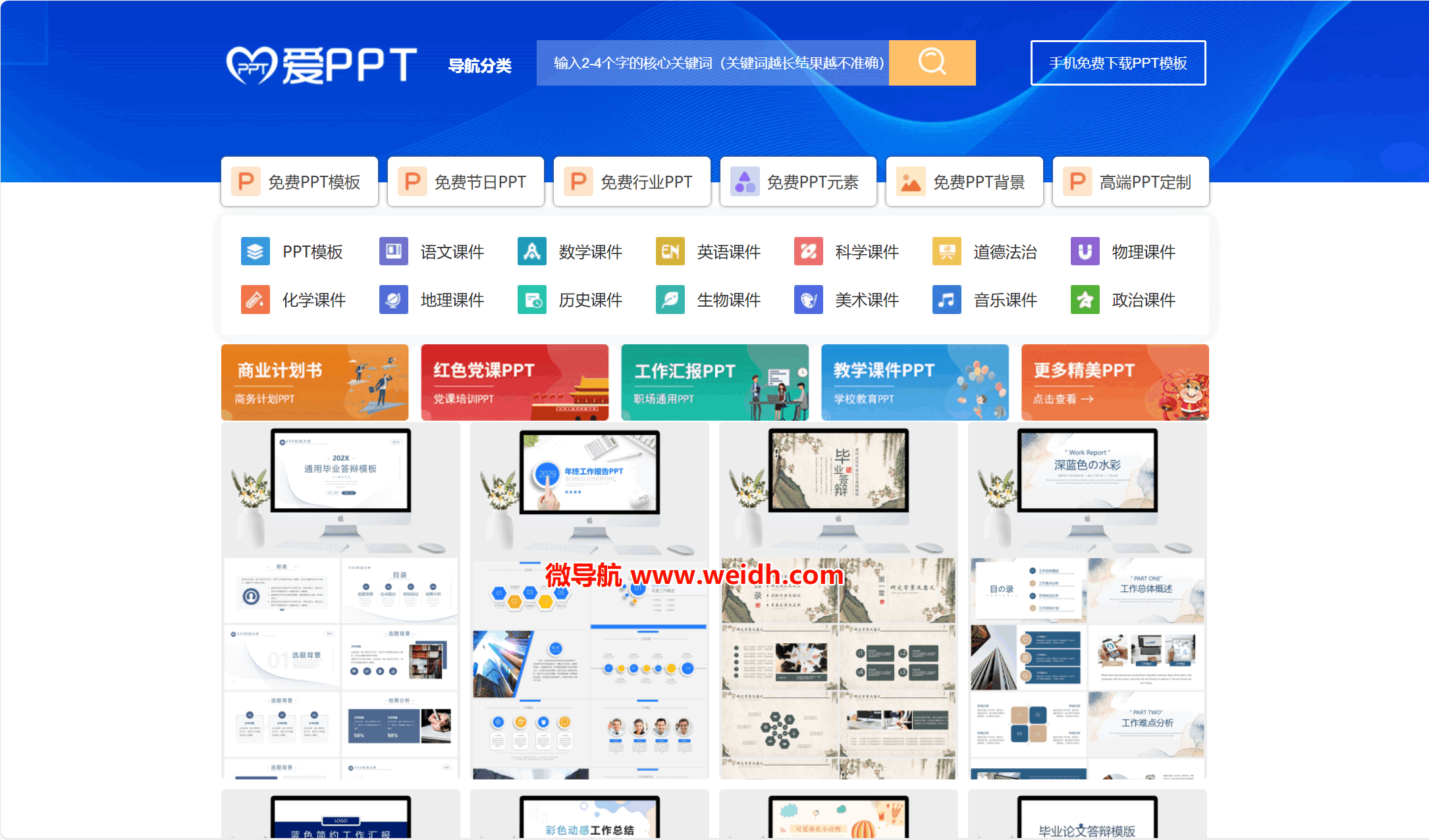Click the P icon beside 免费PPT模板
The image size is (1429, 840).
[x=246, y=182]
